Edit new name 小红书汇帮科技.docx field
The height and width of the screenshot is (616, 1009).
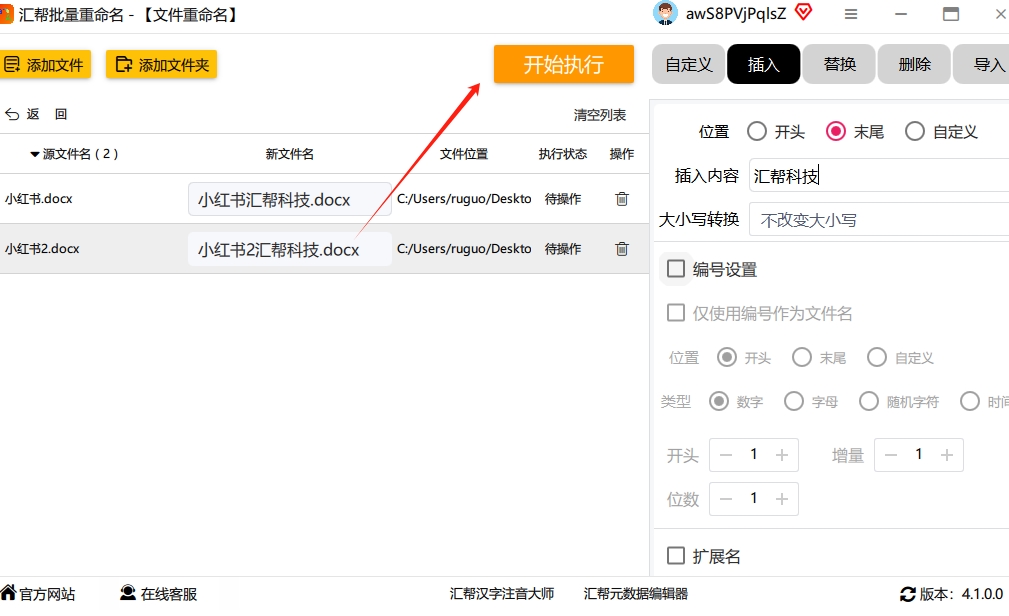click(290, 199)
